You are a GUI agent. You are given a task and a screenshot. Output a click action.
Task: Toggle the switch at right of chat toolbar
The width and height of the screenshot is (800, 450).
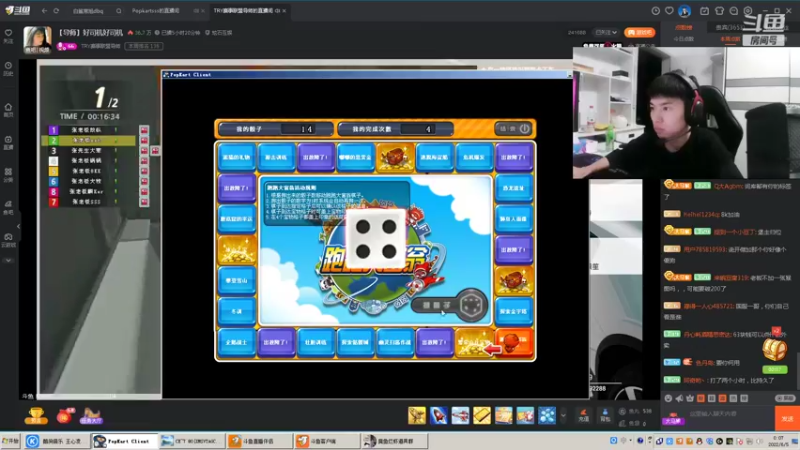(786, 398)
